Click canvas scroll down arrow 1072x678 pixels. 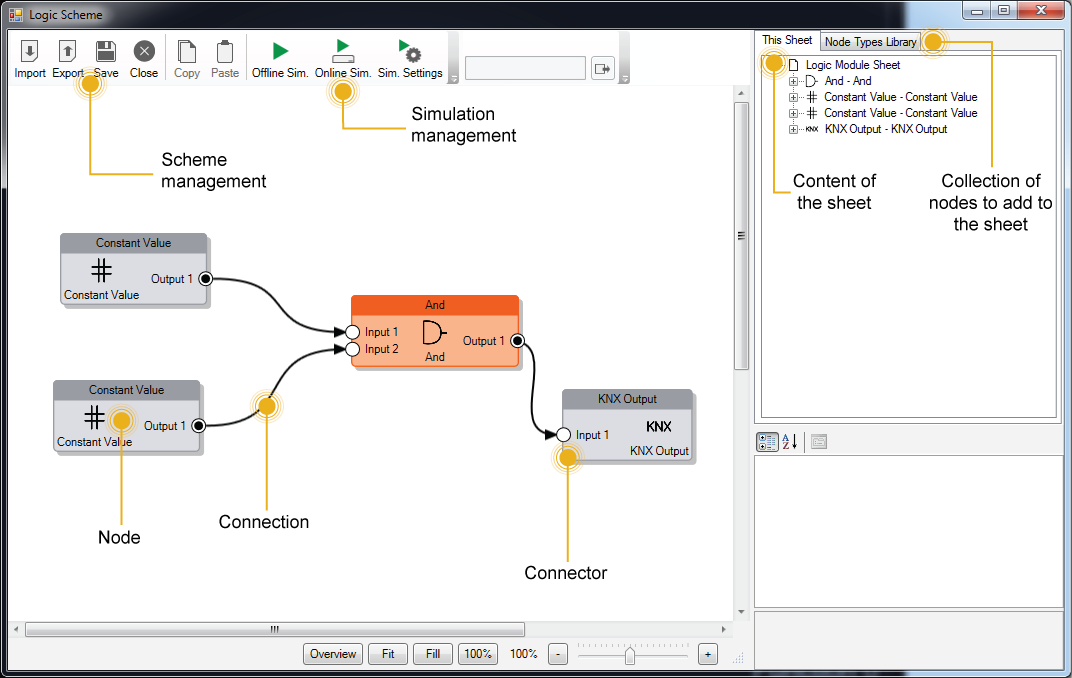coord(741,612)
